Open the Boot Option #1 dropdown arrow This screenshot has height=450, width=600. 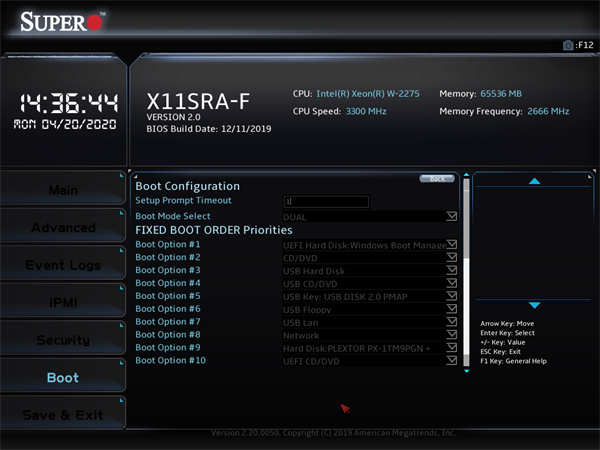click(452, 245)
